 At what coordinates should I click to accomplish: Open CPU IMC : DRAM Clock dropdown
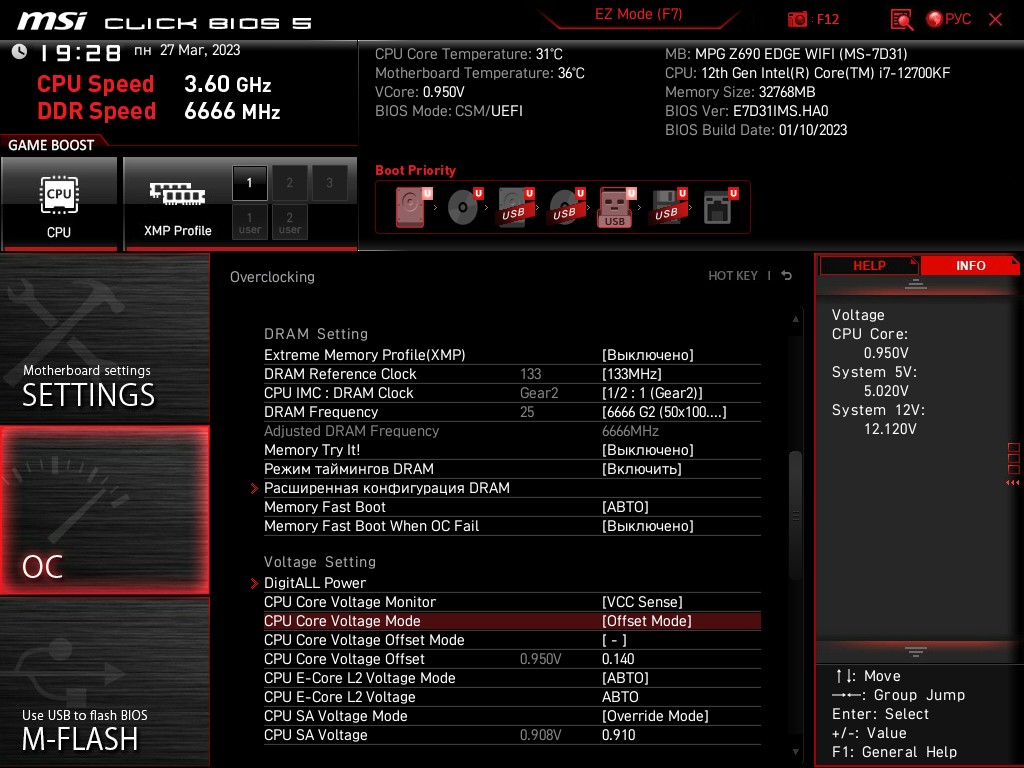click(x=652, y=392)
